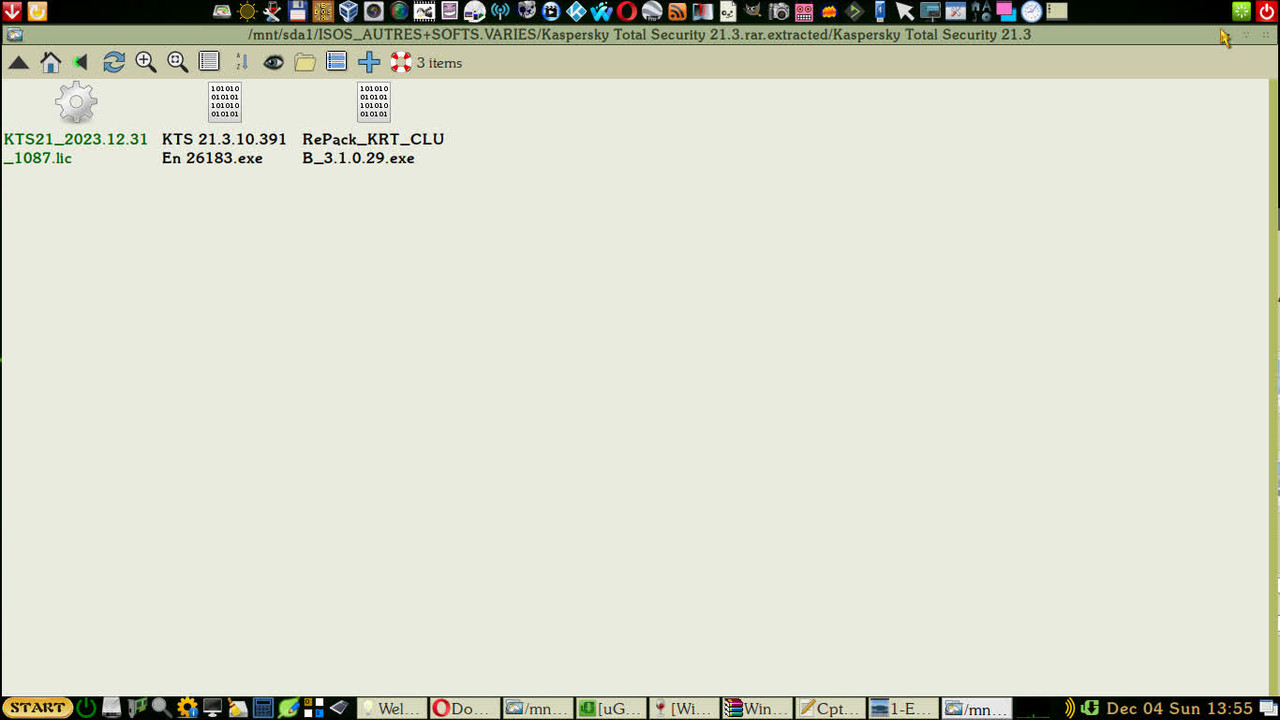
Task: Click the blue plus bookmark icon
Action: pos(369,62)
